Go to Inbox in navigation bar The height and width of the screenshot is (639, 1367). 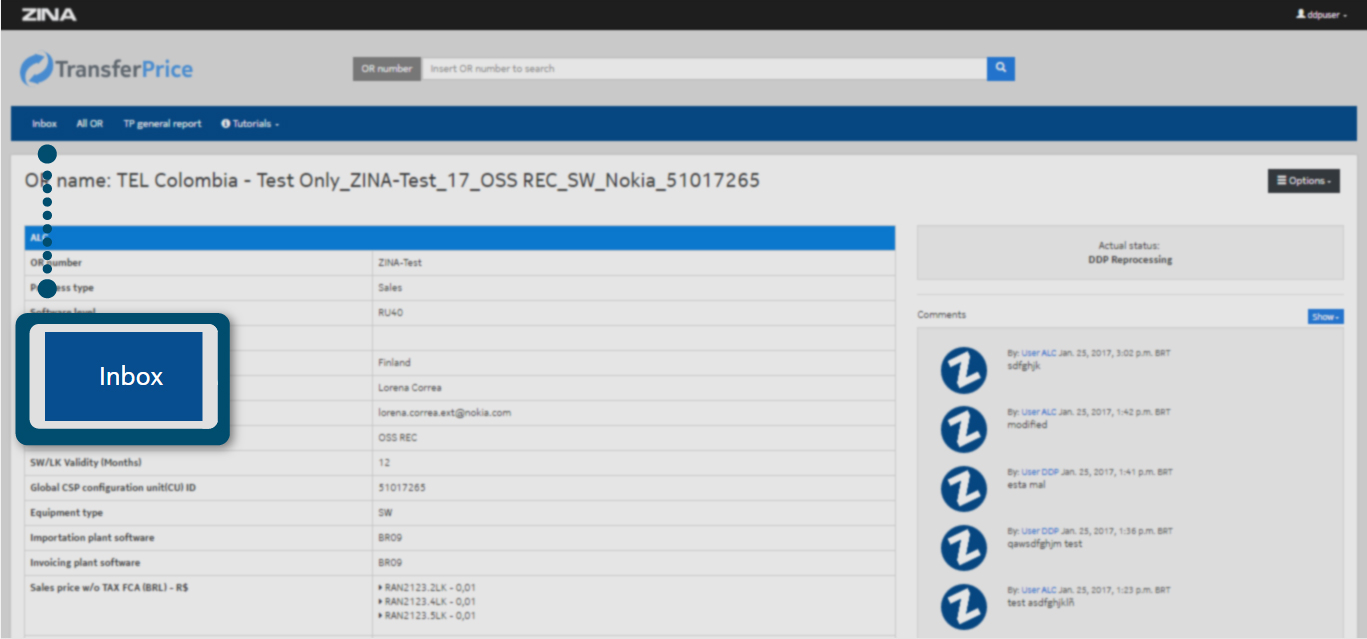point(44,124)
